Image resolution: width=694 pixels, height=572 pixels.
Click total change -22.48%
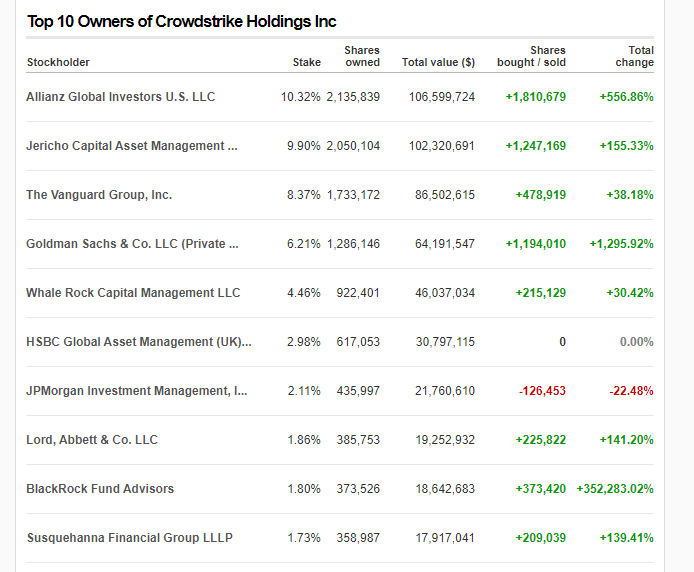[x=631, y=391]
